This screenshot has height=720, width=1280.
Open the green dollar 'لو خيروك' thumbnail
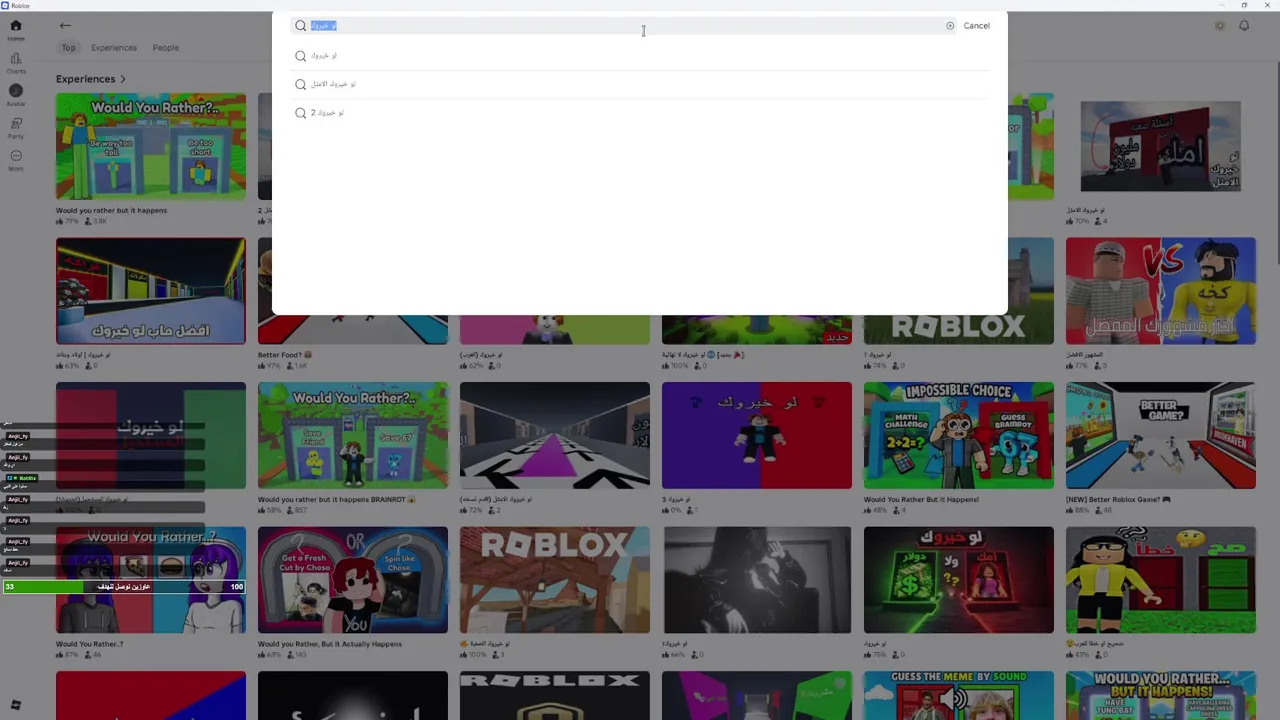[959, 580]
